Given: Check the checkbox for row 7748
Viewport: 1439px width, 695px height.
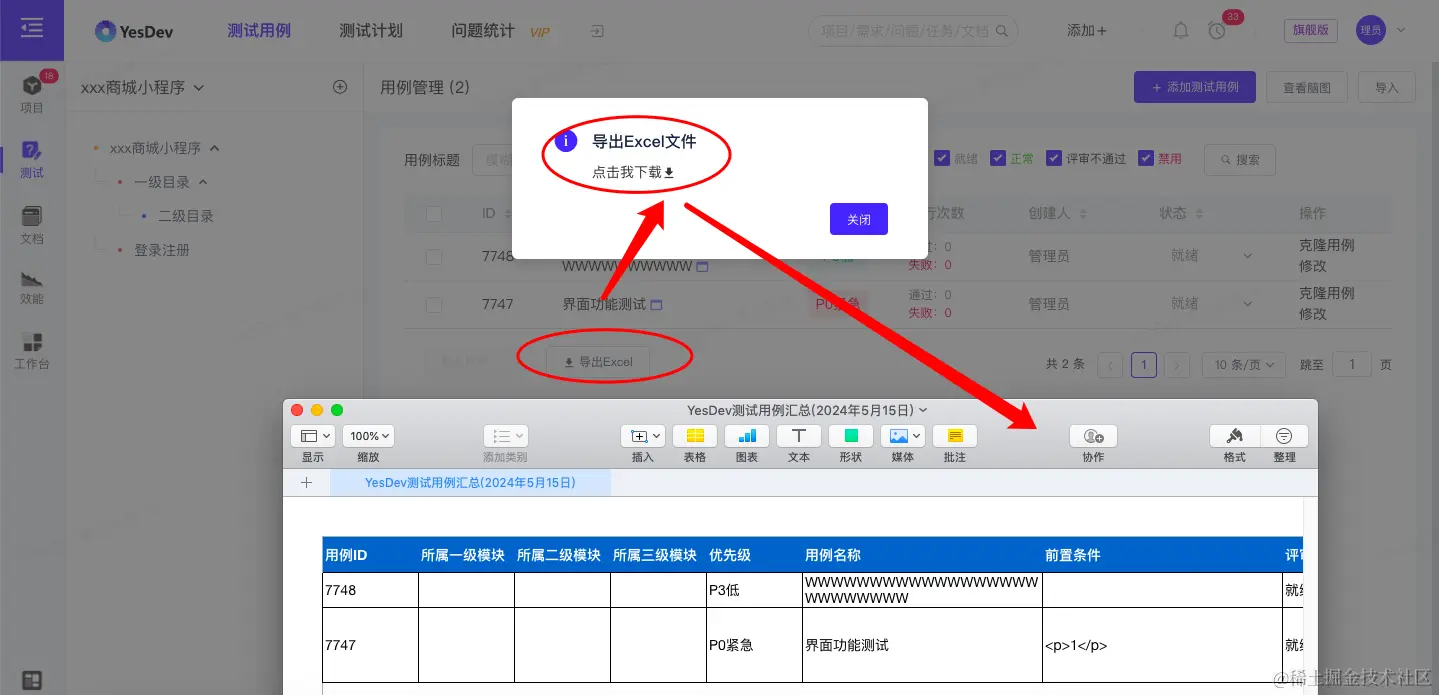Looking at the screenshot, I should point(434,256).
